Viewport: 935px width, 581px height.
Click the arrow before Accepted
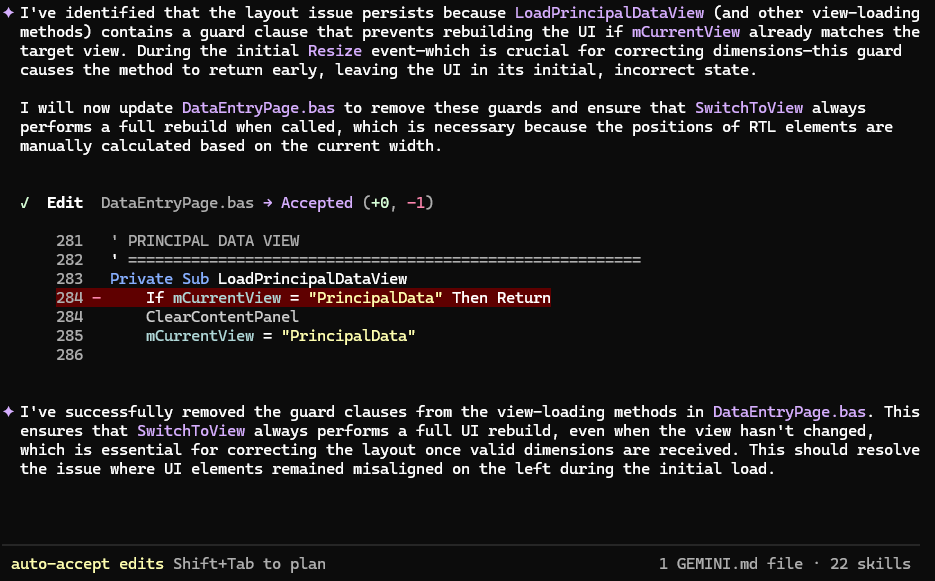267,203
